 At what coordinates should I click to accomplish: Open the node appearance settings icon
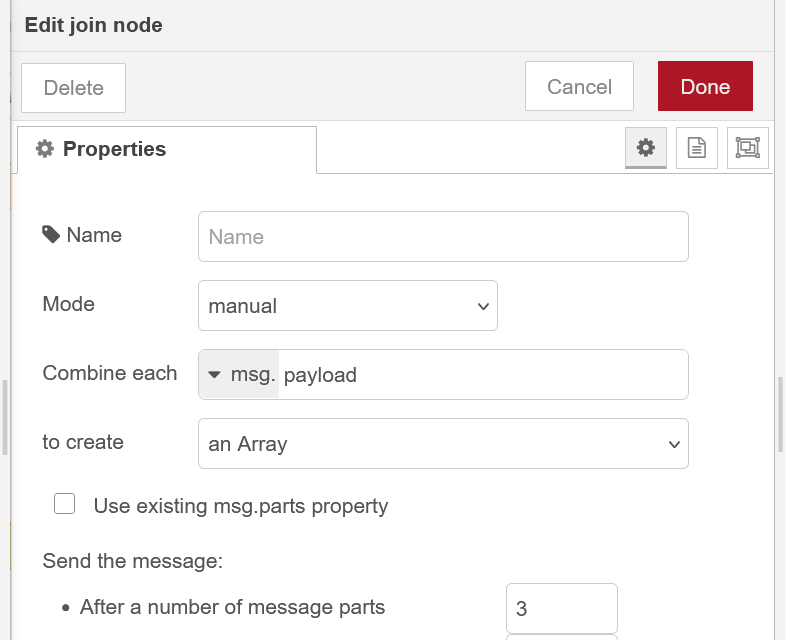pyautogui.click(x=747, y=148)
